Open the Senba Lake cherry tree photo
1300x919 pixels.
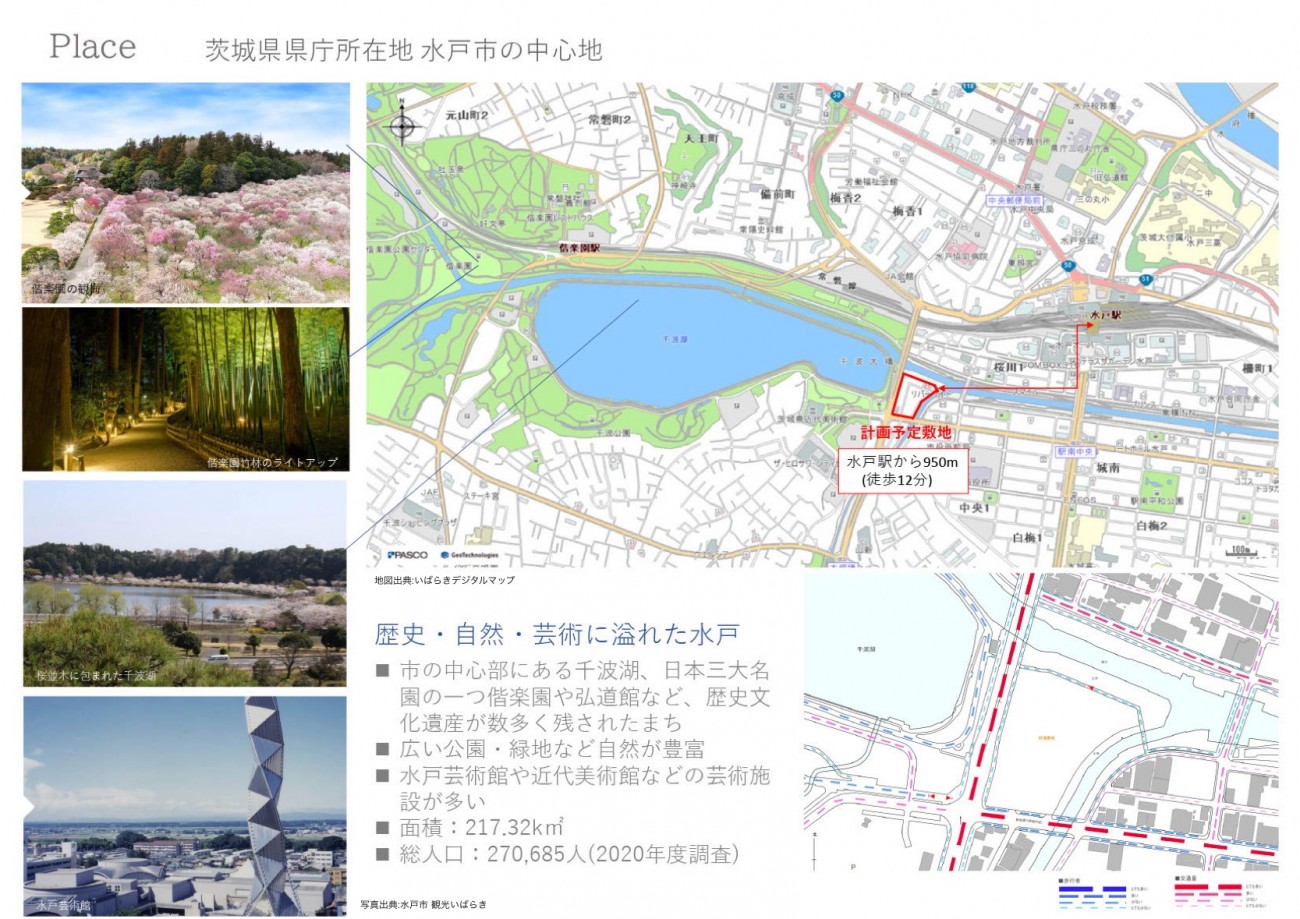pyautogui.click(x=185, y=583)
